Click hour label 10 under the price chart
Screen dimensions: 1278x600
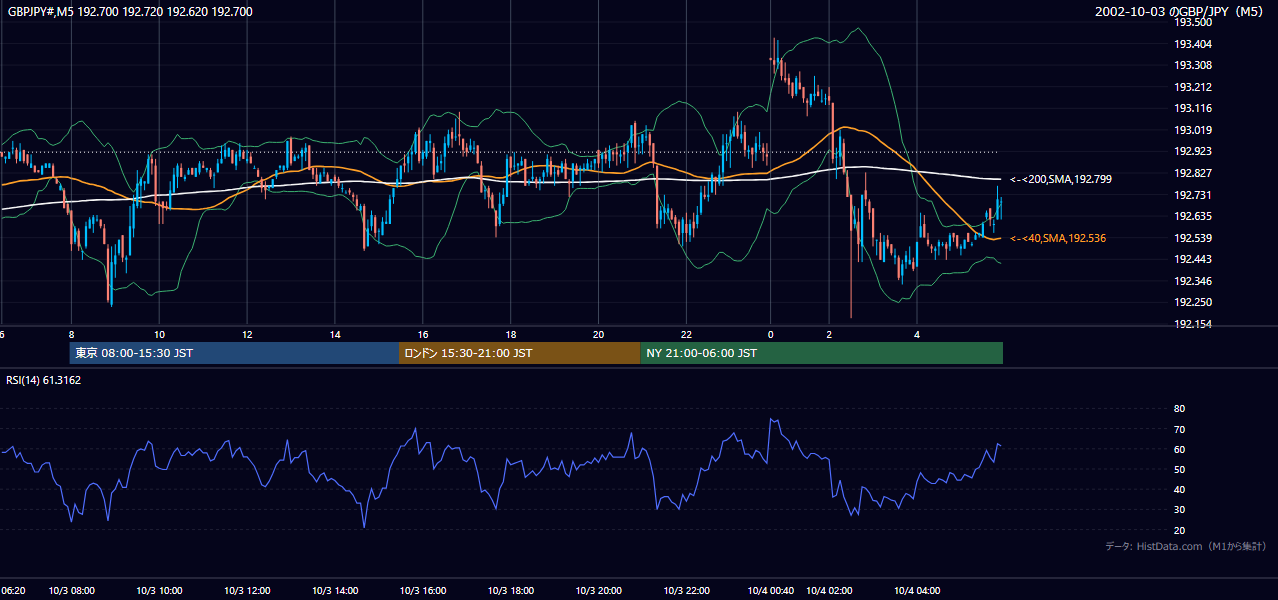pyautogui.click(x=160, y=334)
